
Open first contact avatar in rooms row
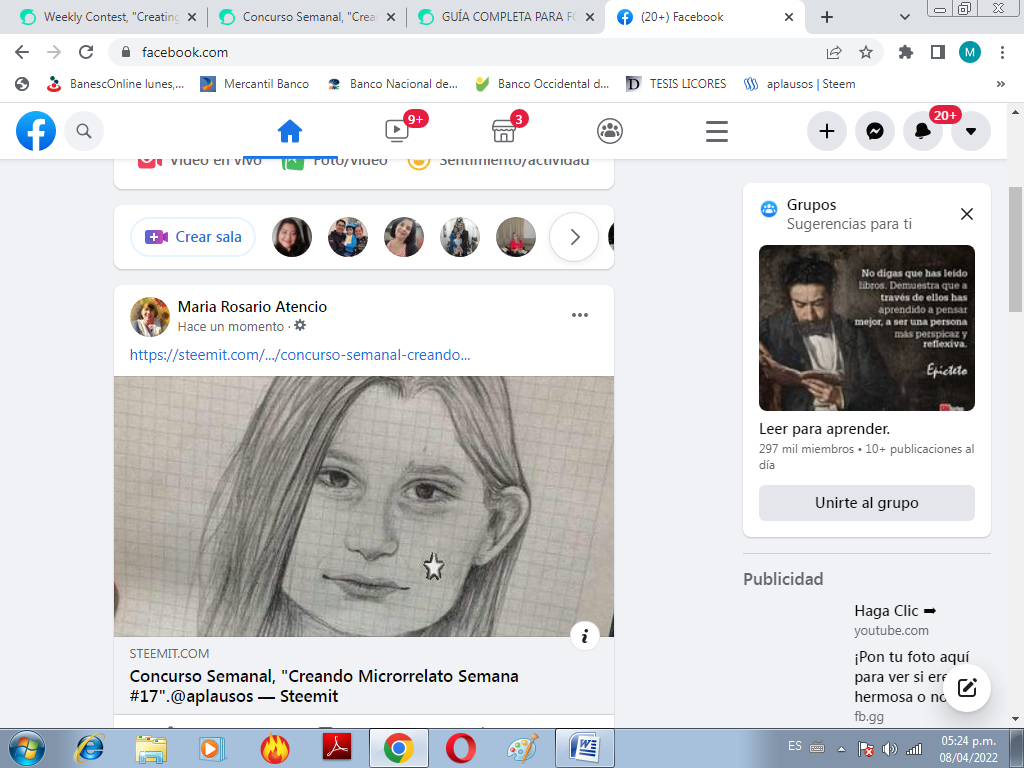[291, 236]
